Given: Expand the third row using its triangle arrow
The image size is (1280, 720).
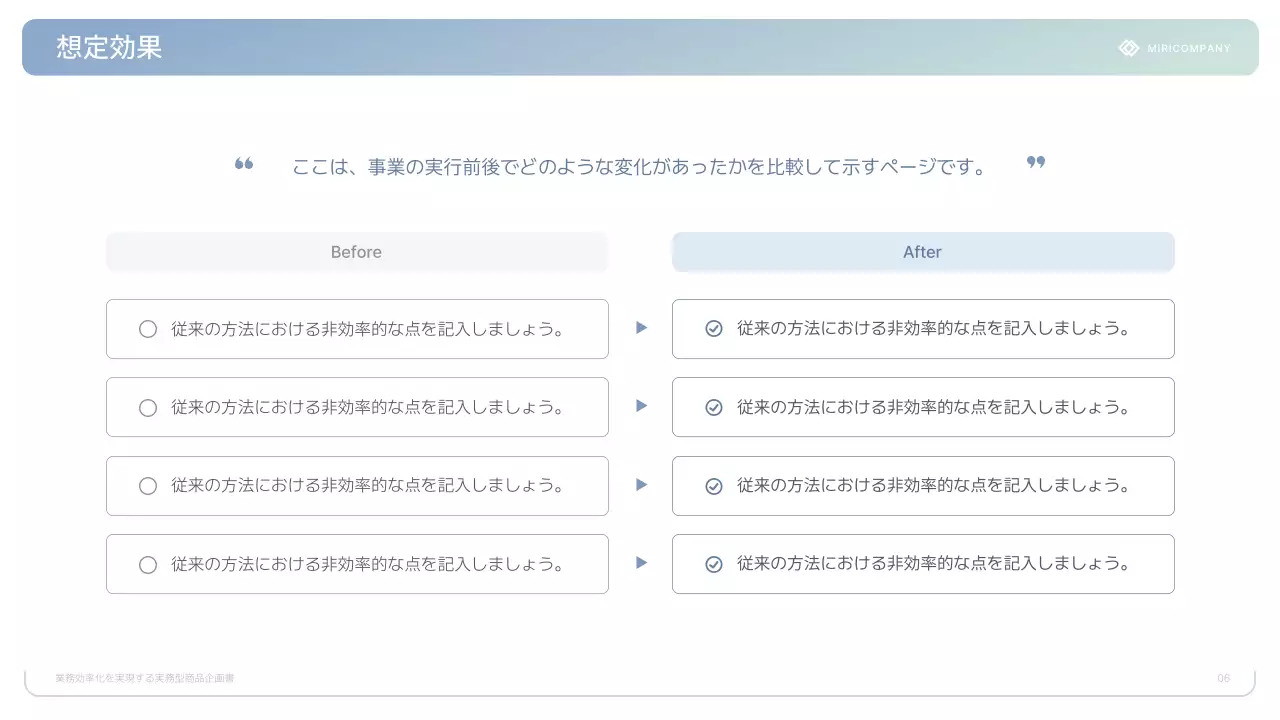Looking at the screenshot, I should coord(641,485).
